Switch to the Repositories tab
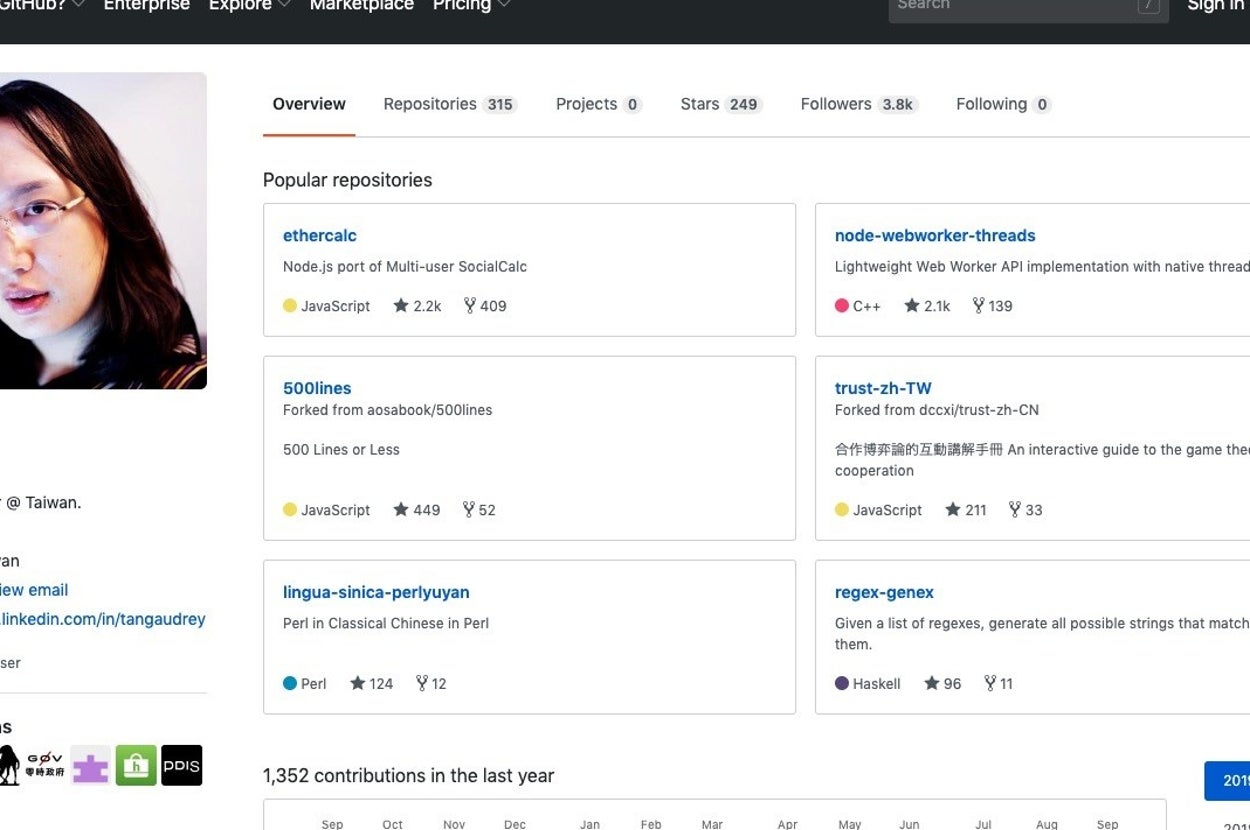This screenshot has width=1250, height=830. pyautogui.click(x=450, y=104)
